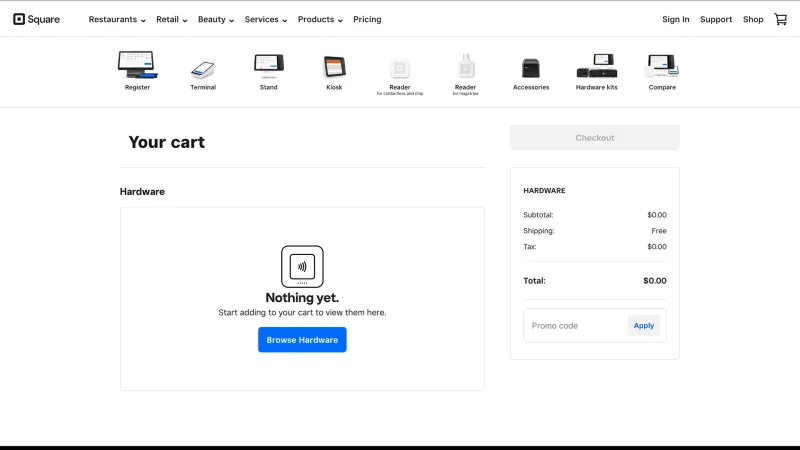This screenshot has height=450, width=800.
Task: Click the Checkout button
Action: (595, 138)
